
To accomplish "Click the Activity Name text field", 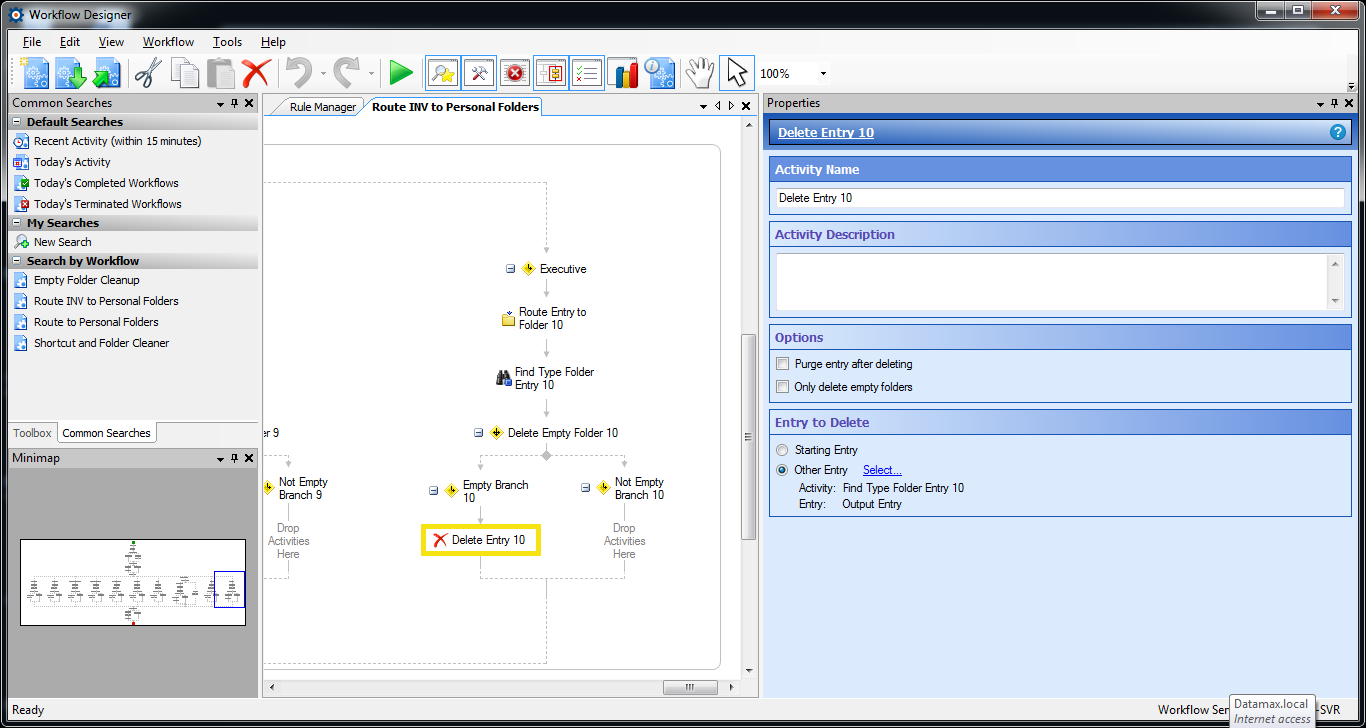I will (x=1059, y=198).
